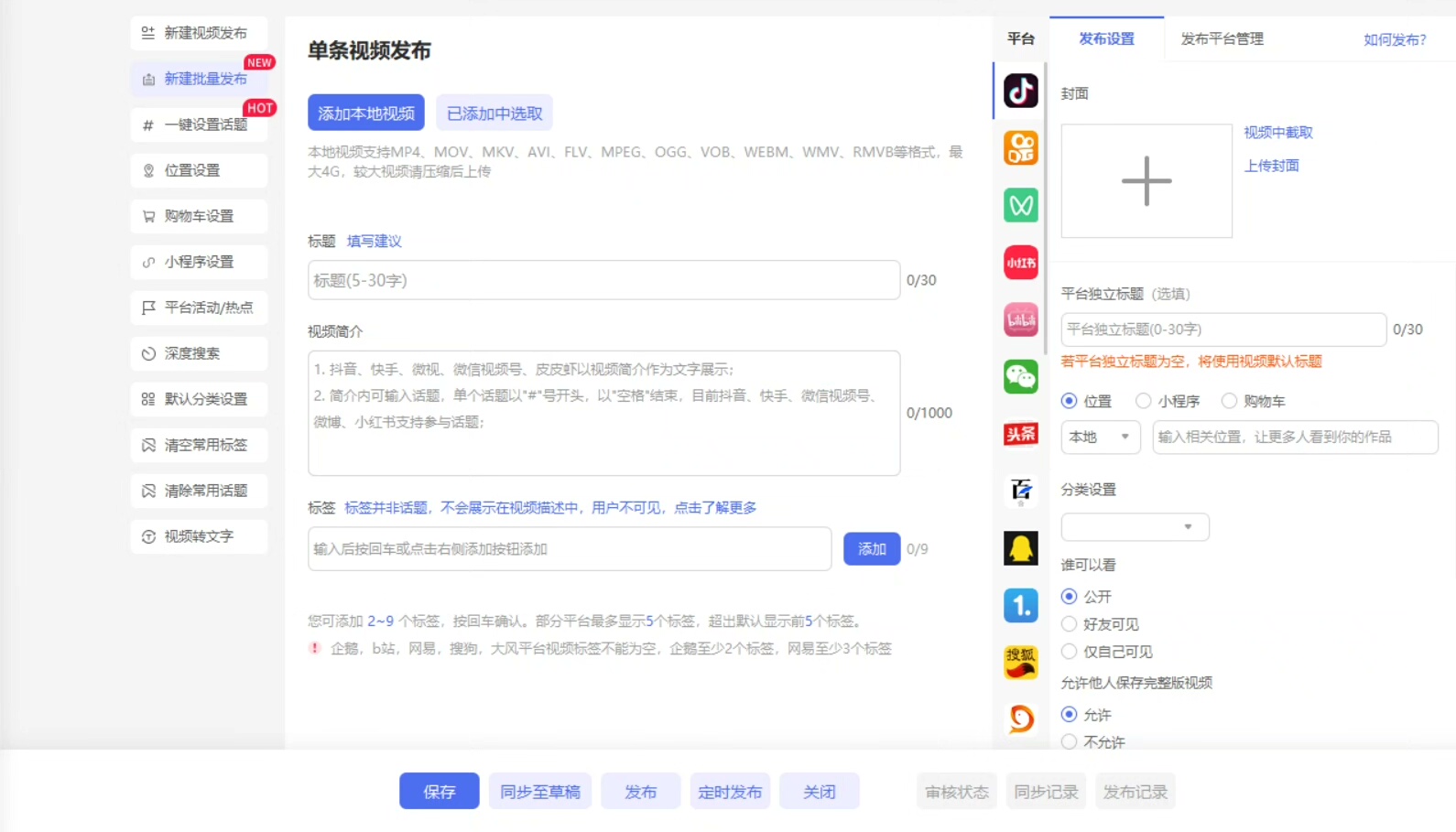
Task: Choose the 好友可见 visibility option
Action: pos(1069,624)
